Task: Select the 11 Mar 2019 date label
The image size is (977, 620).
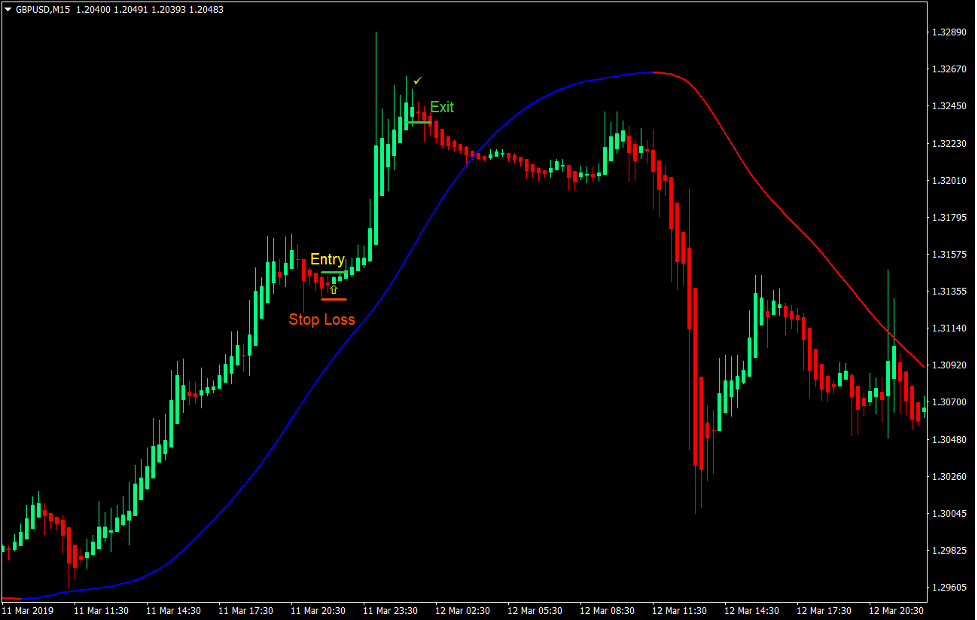Action: pyautogui.click(x=28, y=610)
